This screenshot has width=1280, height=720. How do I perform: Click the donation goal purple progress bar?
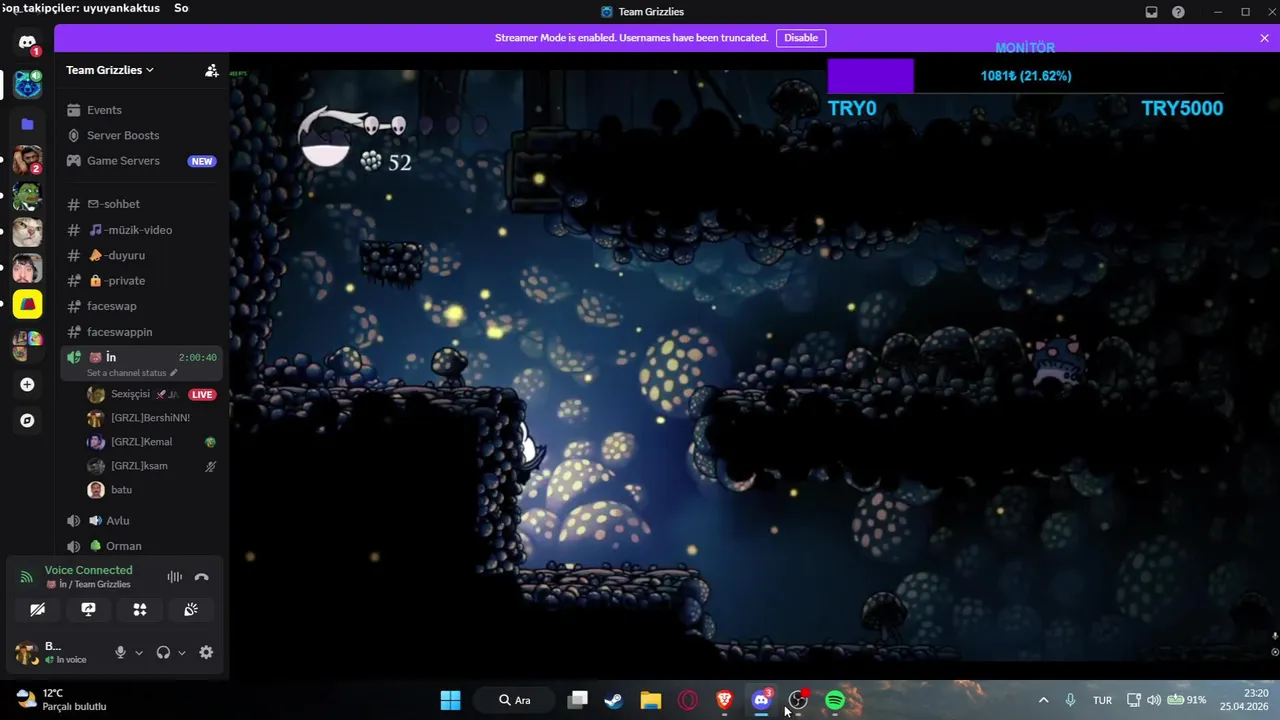click(870, 76)
